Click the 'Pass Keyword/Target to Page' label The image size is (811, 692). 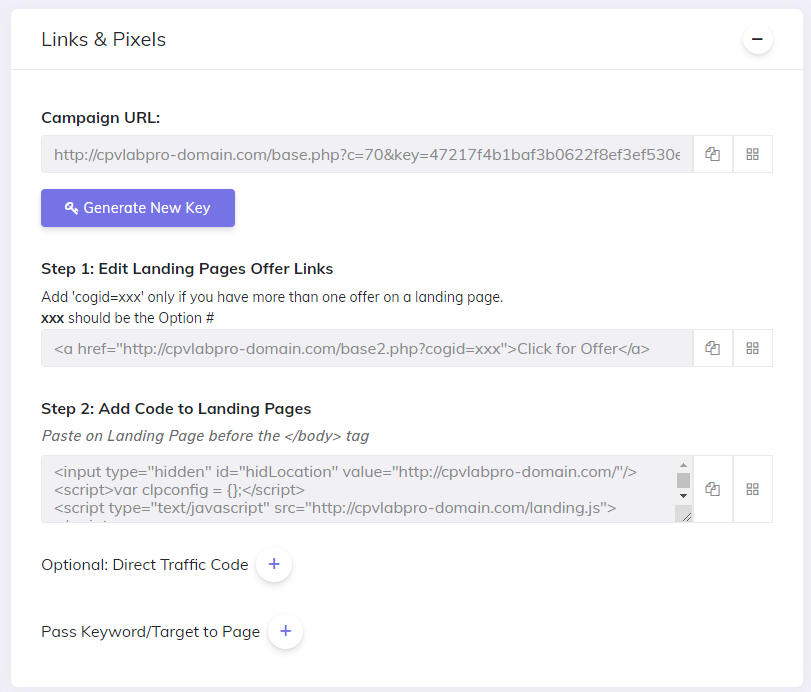click(151, 632)
